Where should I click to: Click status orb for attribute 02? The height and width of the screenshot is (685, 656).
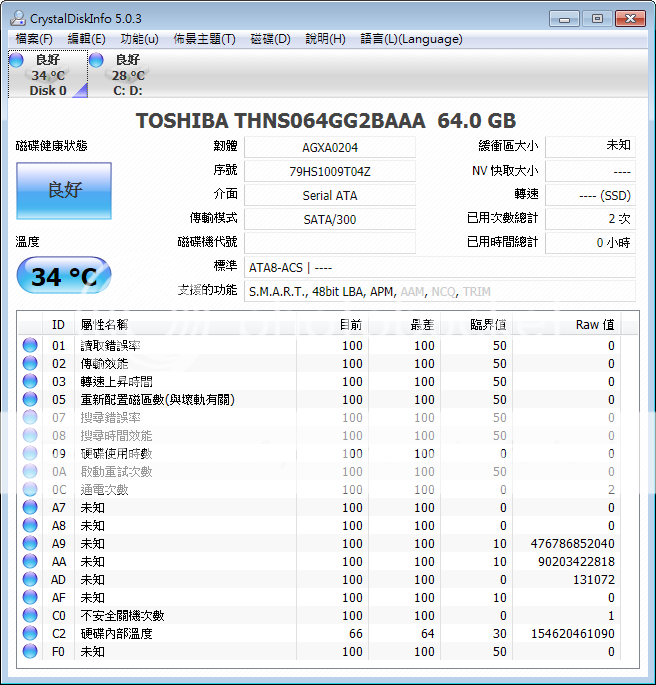(x=30, y=363)
